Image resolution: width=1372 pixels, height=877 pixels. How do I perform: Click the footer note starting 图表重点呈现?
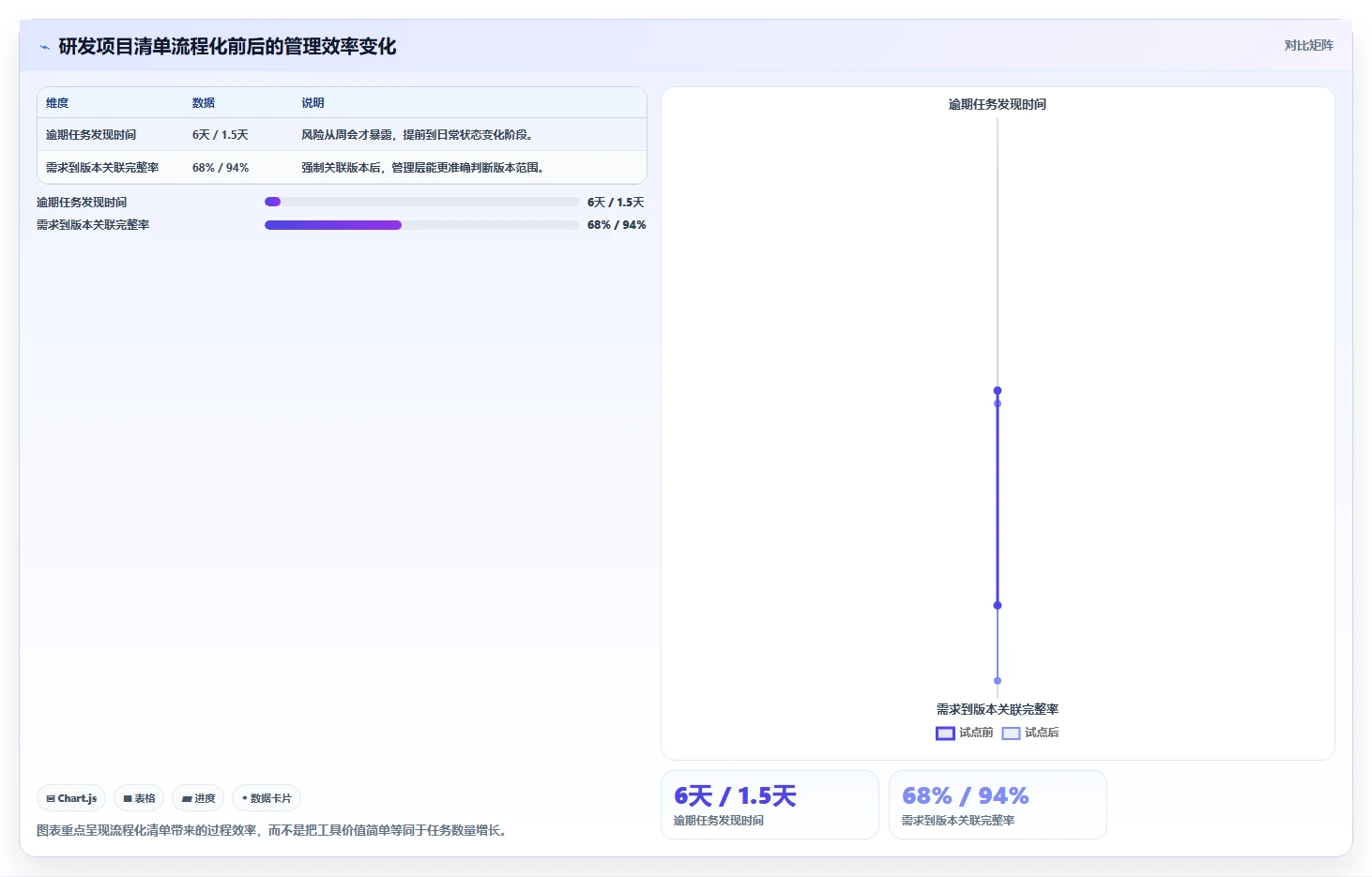pos(274,831)
